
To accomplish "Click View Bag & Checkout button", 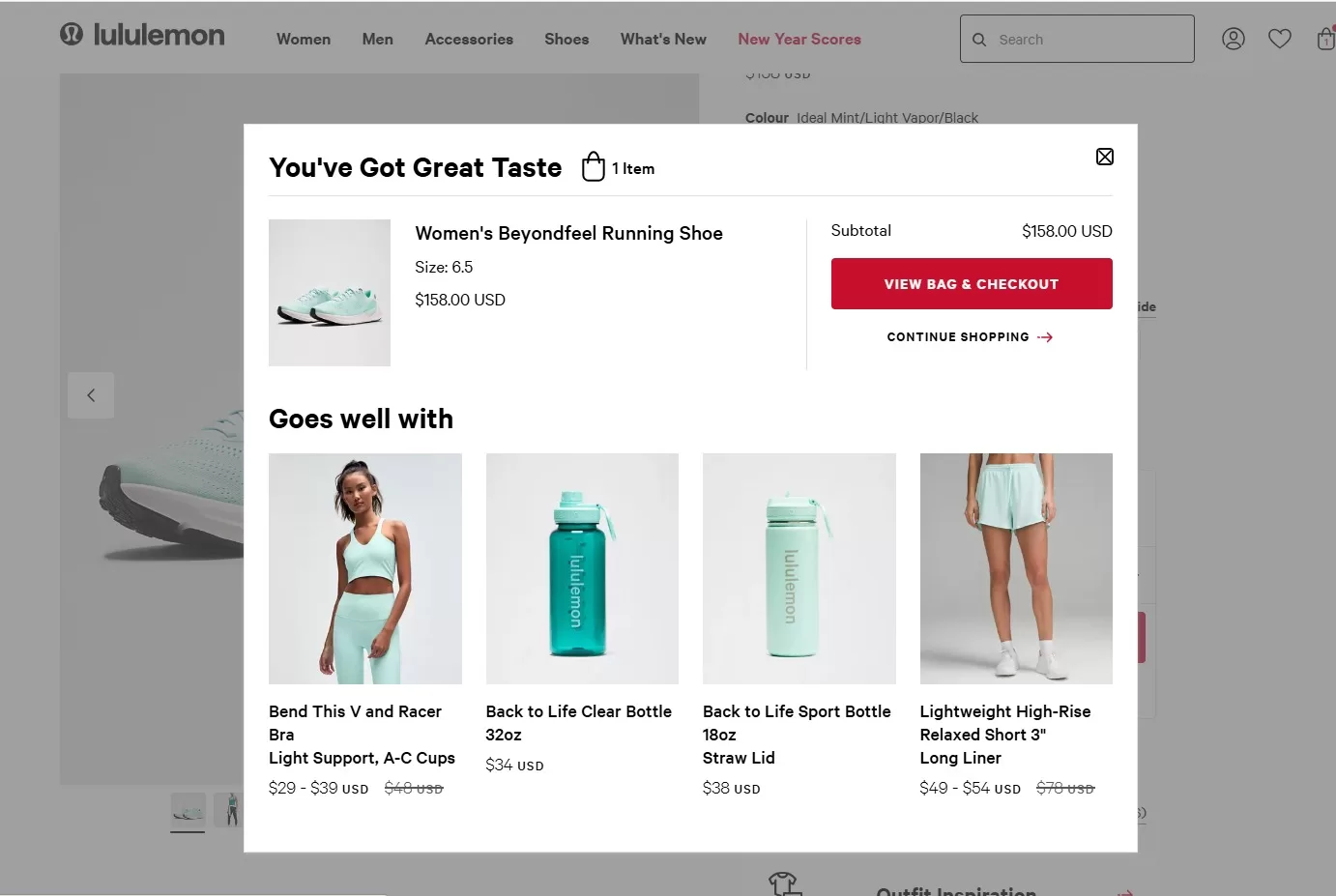I will click(x=972, y=283).
